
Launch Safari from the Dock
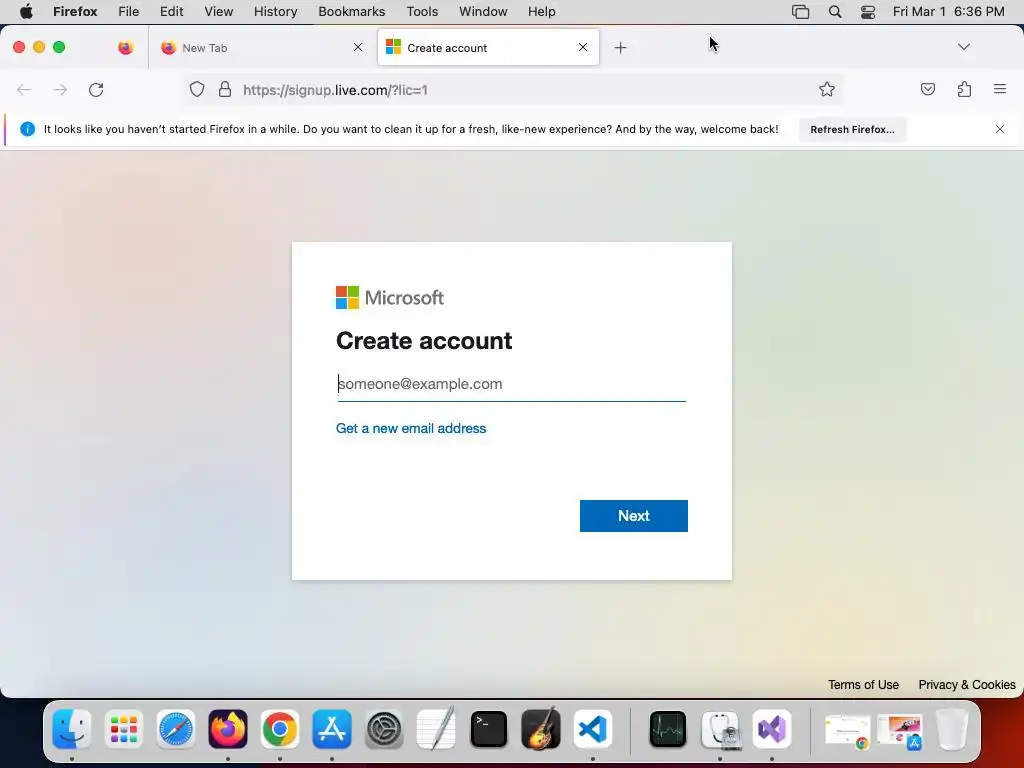click(176, 729)
